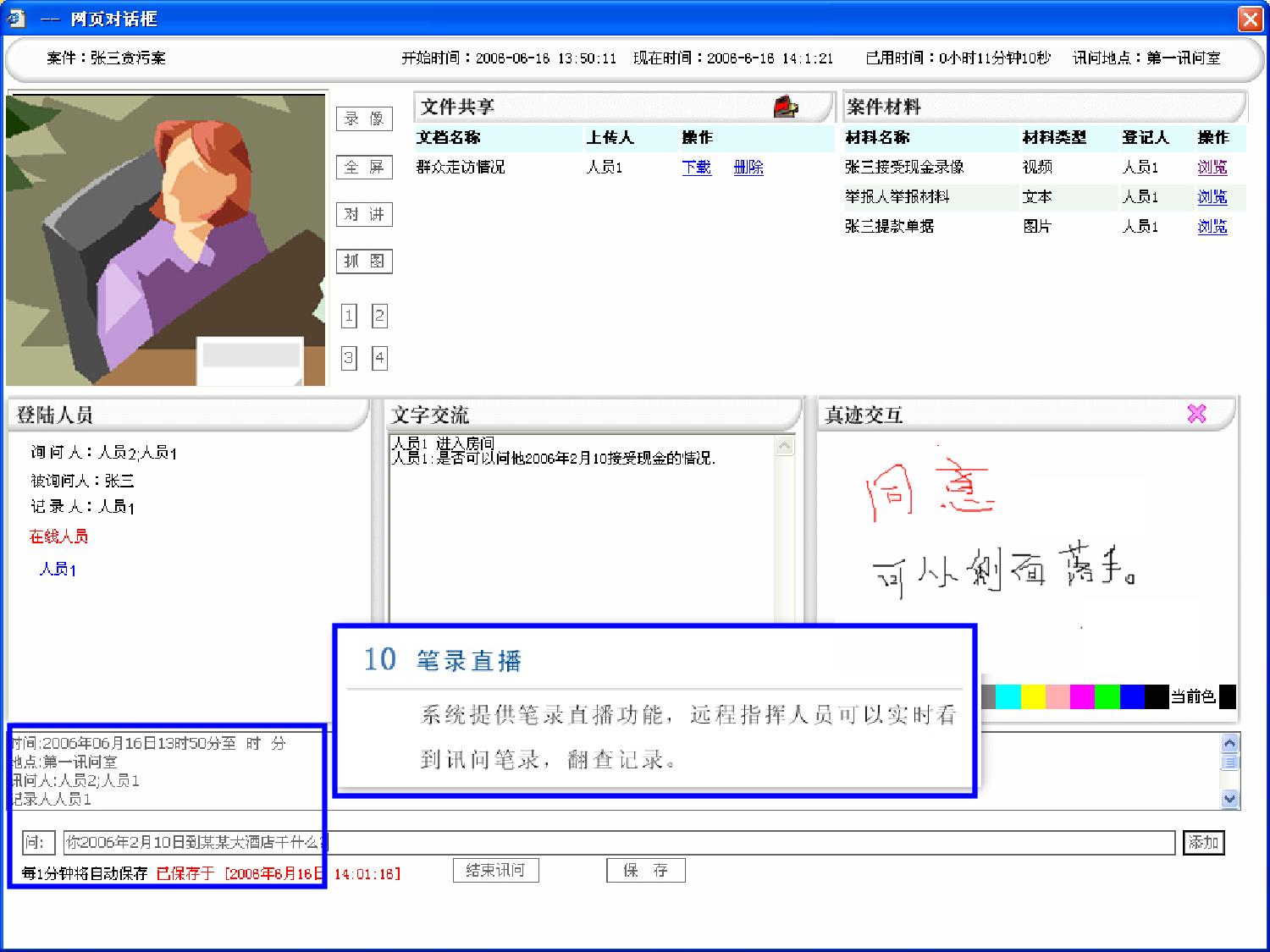1270x952 pixels.
Task: Click the IE icon in the title bar
Action: (x=16, y=18)
